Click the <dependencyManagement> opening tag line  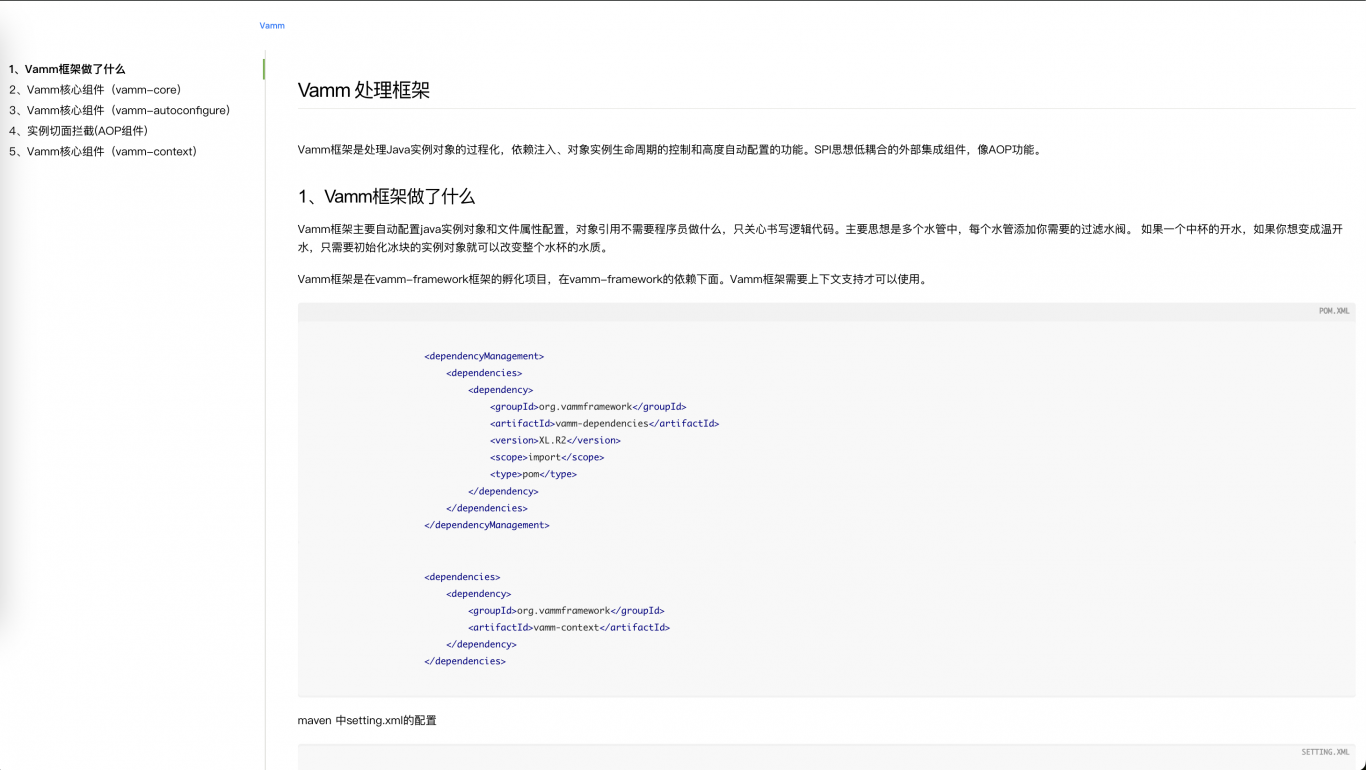pyautogui.click(x=484, y=356)
